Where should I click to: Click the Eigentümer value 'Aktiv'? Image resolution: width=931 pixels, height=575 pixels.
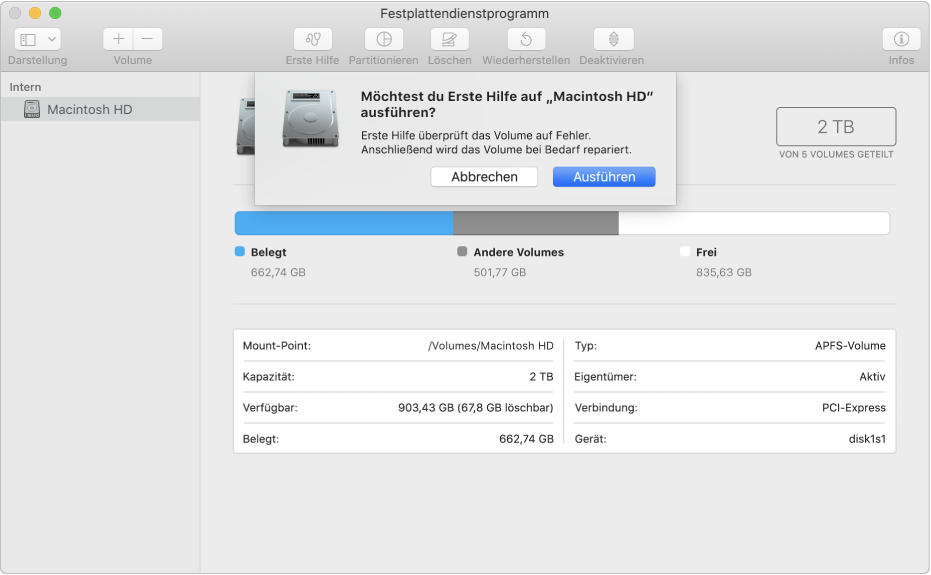click(872, 377)
